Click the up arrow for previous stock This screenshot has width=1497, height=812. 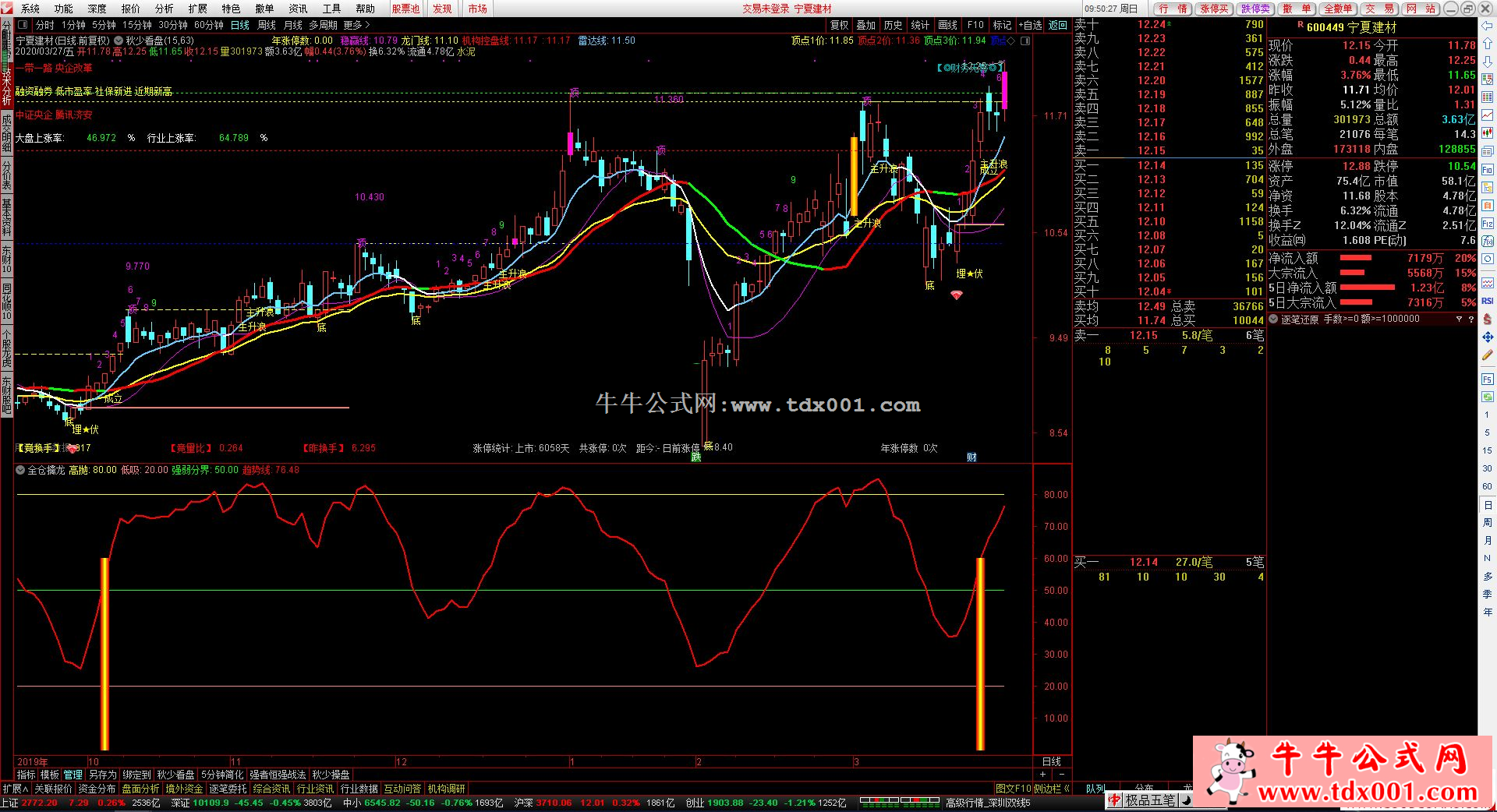click(x=1487, y=44)
